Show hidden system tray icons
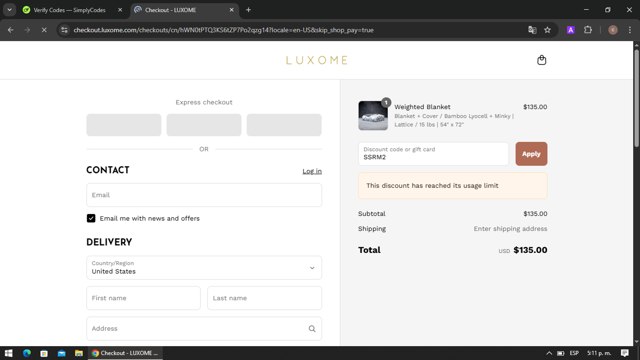Image resolution: width=640 pixels, height=360 pixels. coord(549,353)
